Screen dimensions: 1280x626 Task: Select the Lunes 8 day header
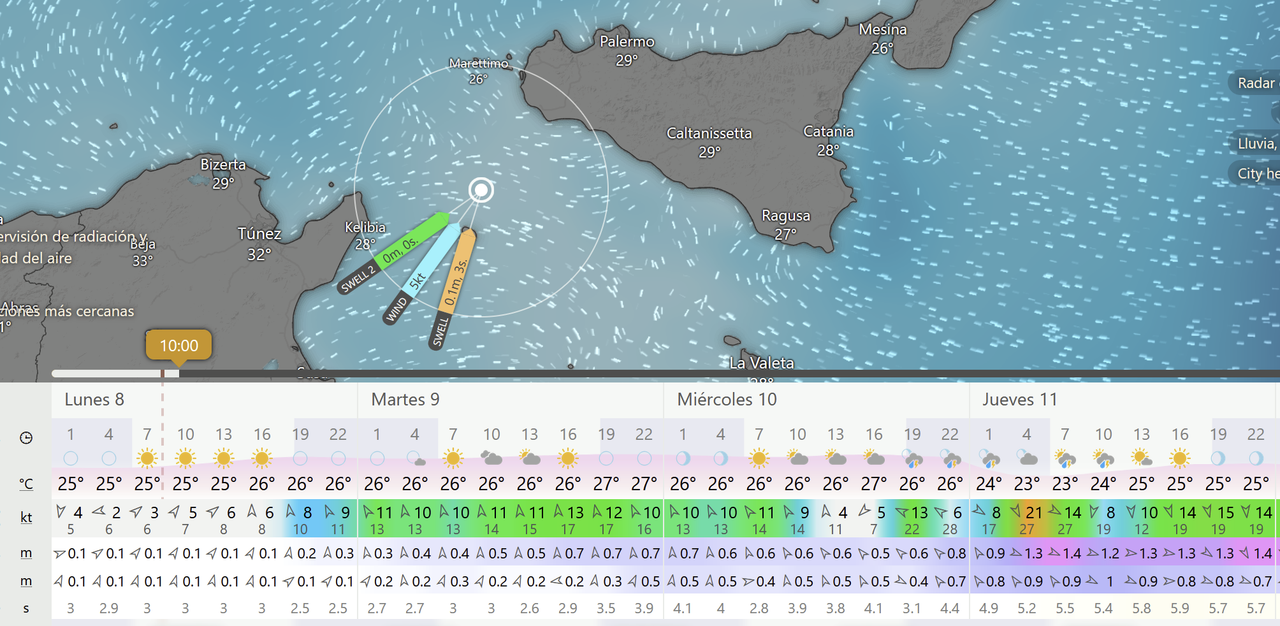pyautogui.click(x=94, y=399)
